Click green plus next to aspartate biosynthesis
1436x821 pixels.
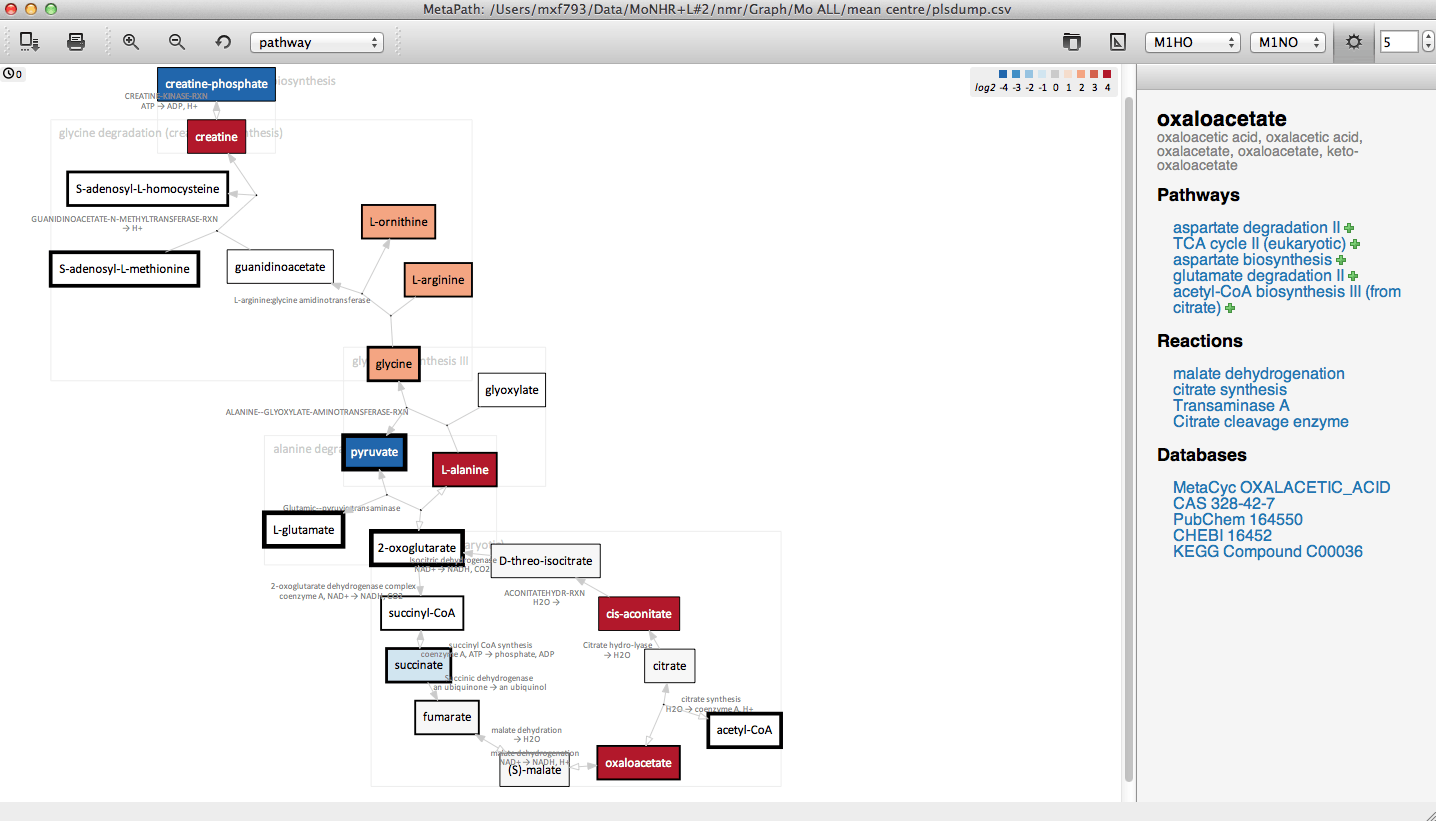click(1342, 260)
